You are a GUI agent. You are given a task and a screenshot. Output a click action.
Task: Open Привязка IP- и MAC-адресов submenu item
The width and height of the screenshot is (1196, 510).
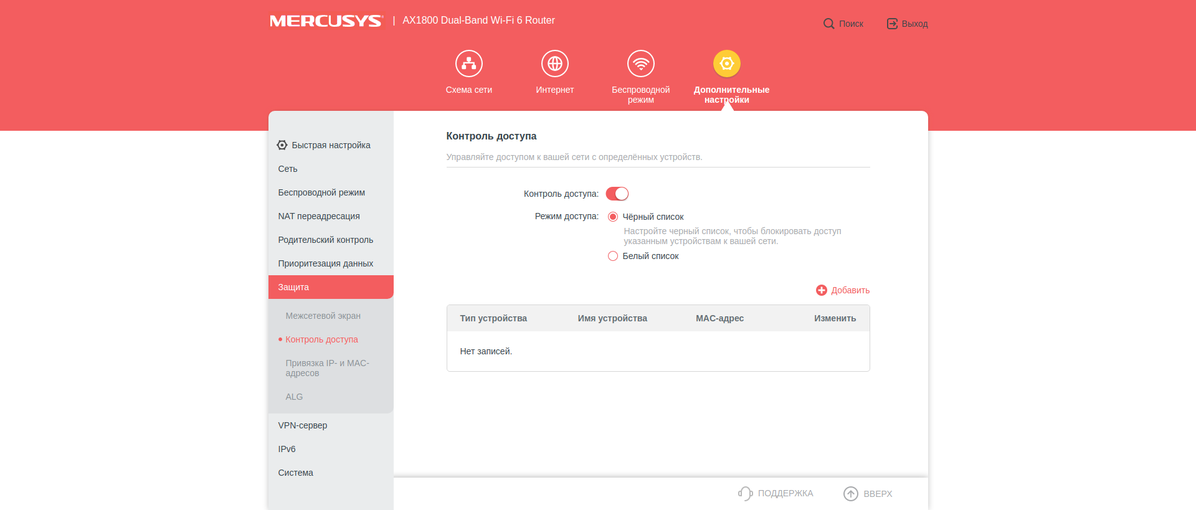point(327,368)
